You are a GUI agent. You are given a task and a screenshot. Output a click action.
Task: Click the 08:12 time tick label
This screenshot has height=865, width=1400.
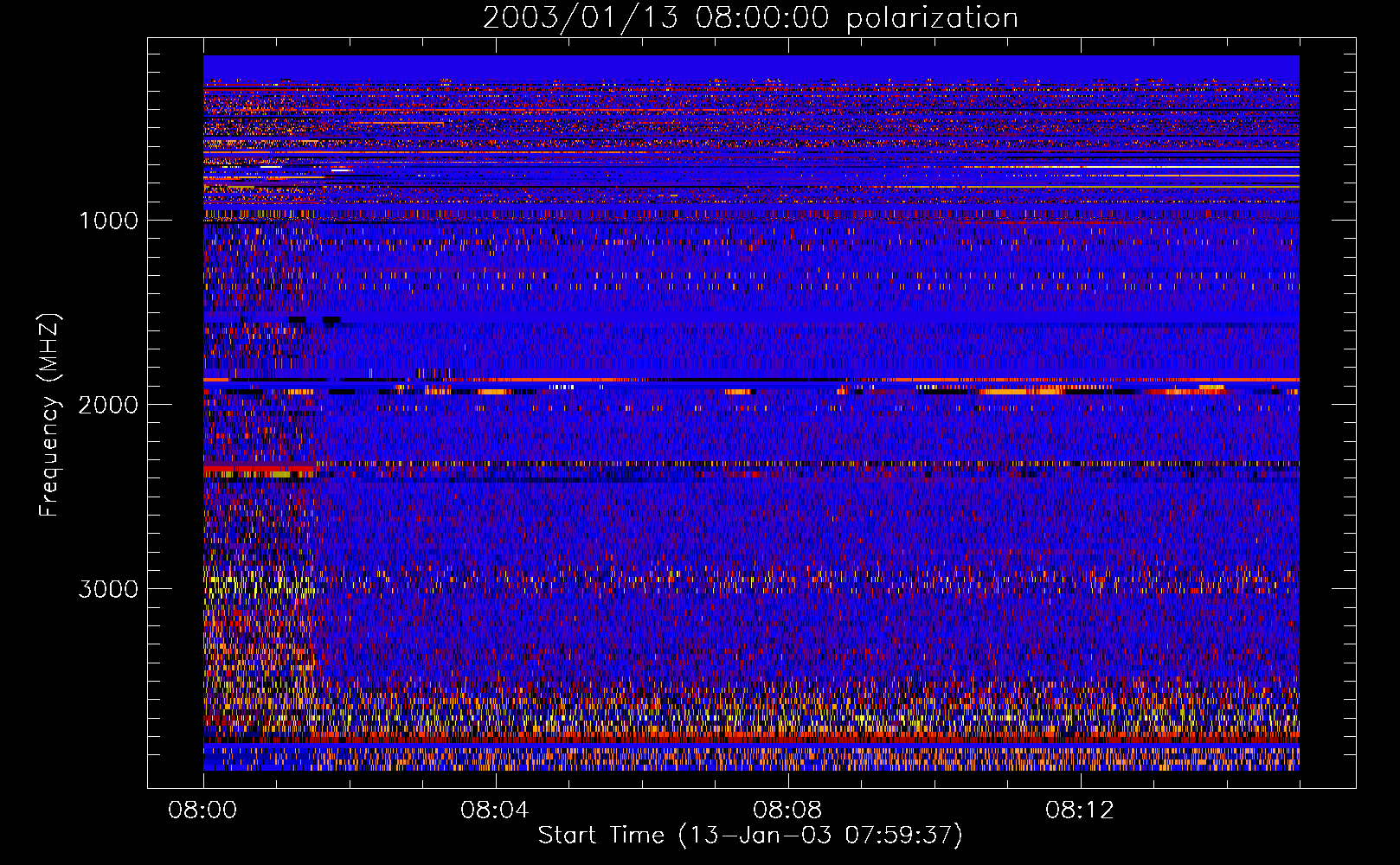click(1080, 811)
